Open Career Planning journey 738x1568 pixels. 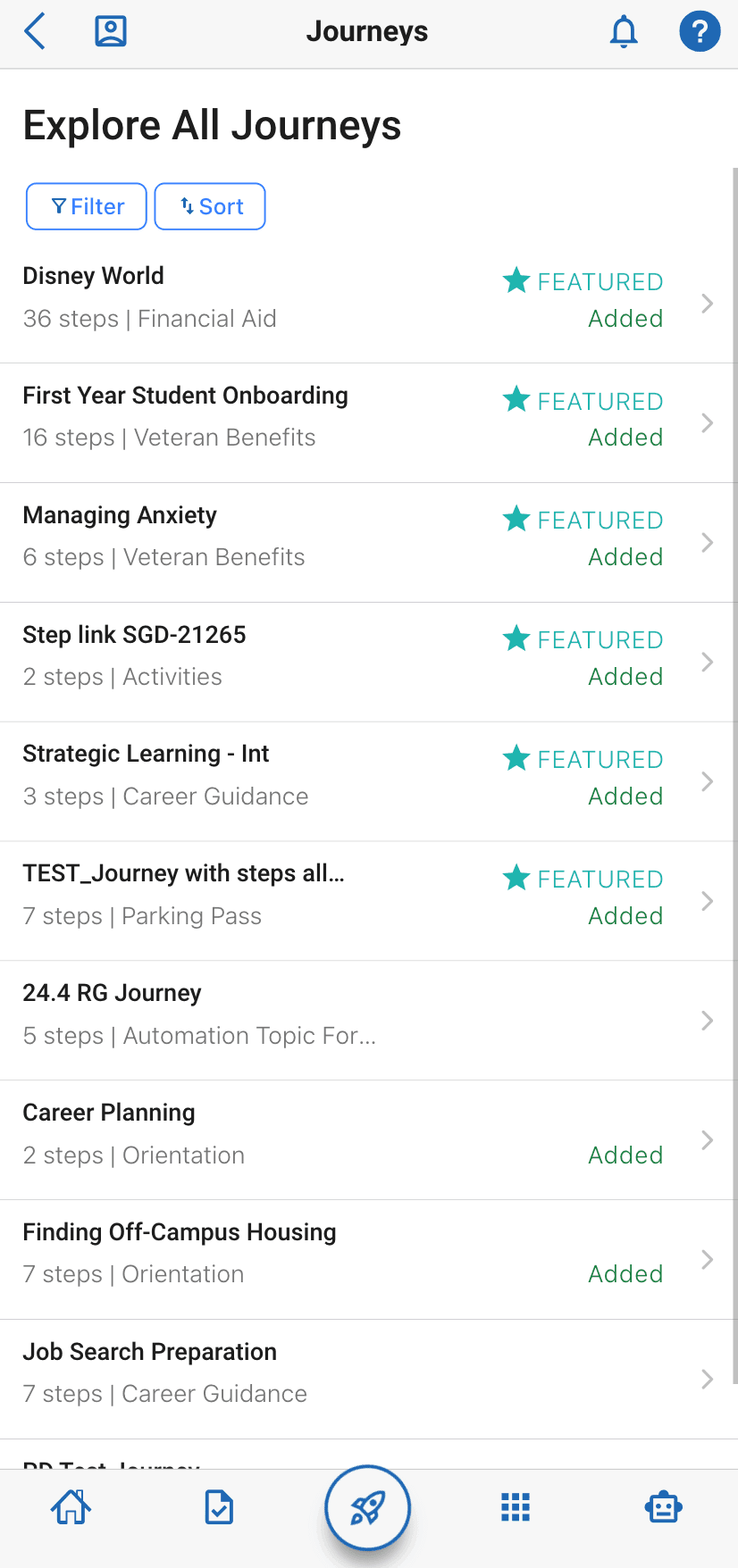point(109,1113)
